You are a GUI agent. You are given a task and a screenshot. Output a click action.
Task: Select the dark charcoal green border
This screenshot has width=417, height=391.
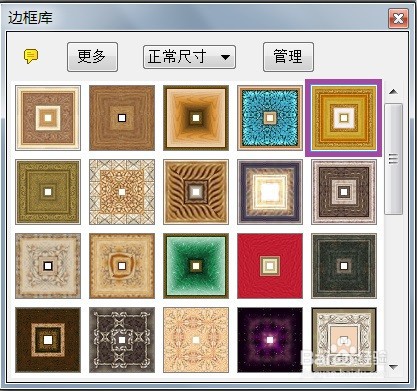[344, 266]
